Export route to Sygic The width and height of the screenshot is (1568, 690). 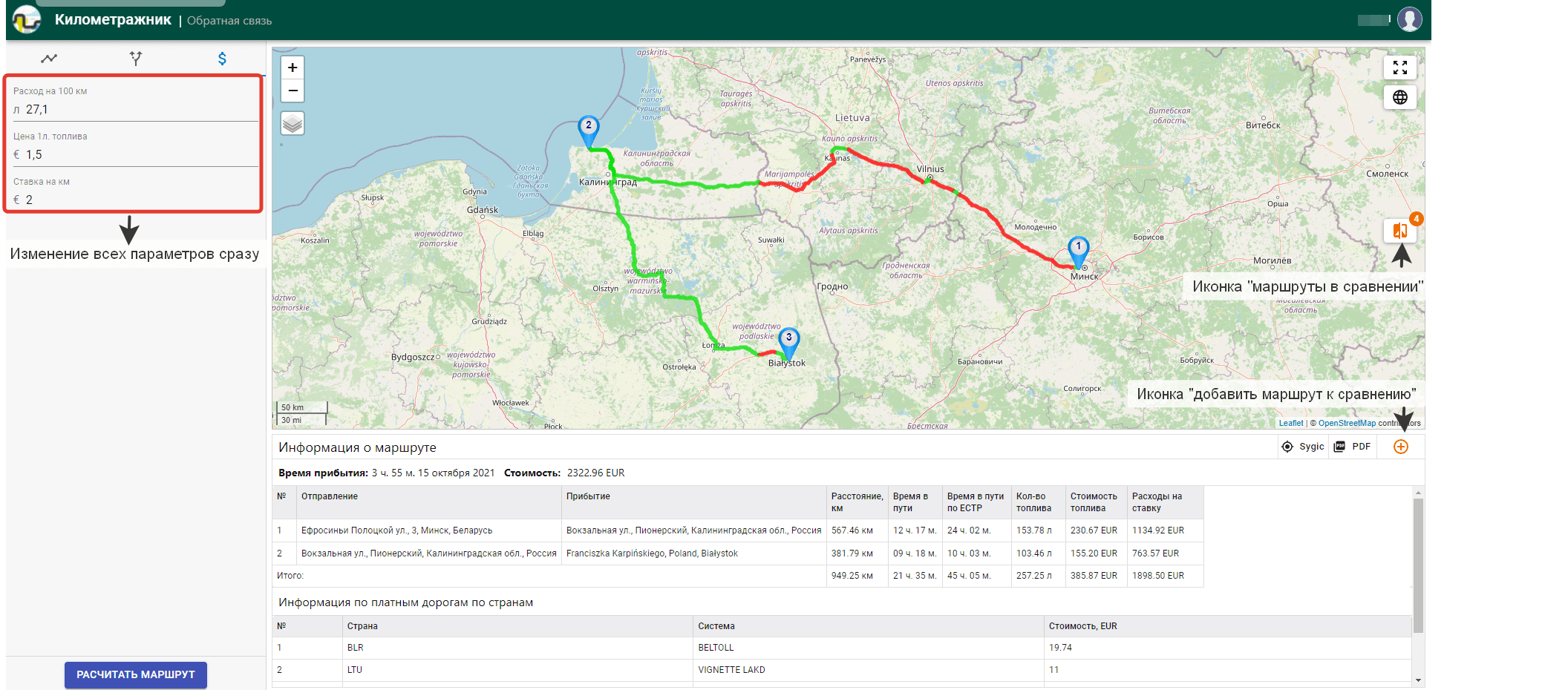pyautogui.click(x=1303, y=447)
